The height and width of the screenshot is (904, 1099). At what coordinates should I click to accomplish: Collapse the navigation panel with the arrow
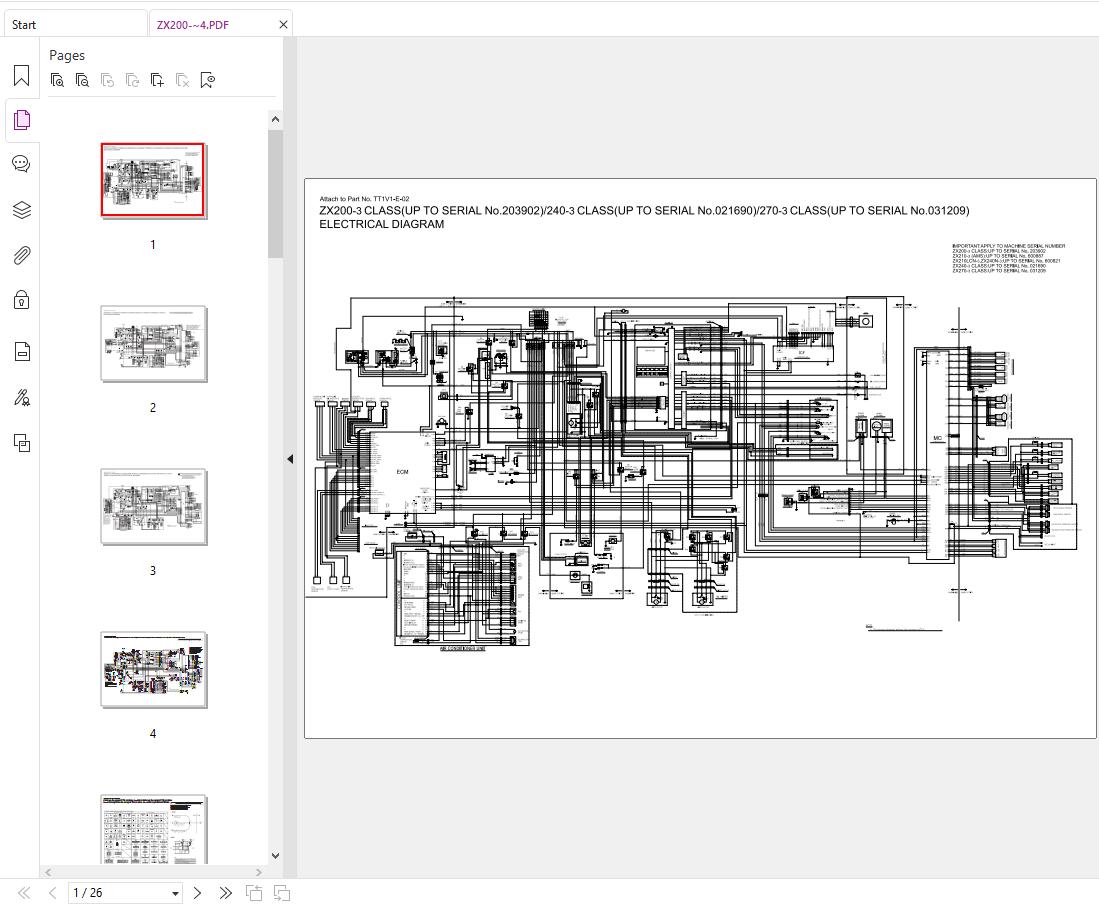tap(290, 459)
